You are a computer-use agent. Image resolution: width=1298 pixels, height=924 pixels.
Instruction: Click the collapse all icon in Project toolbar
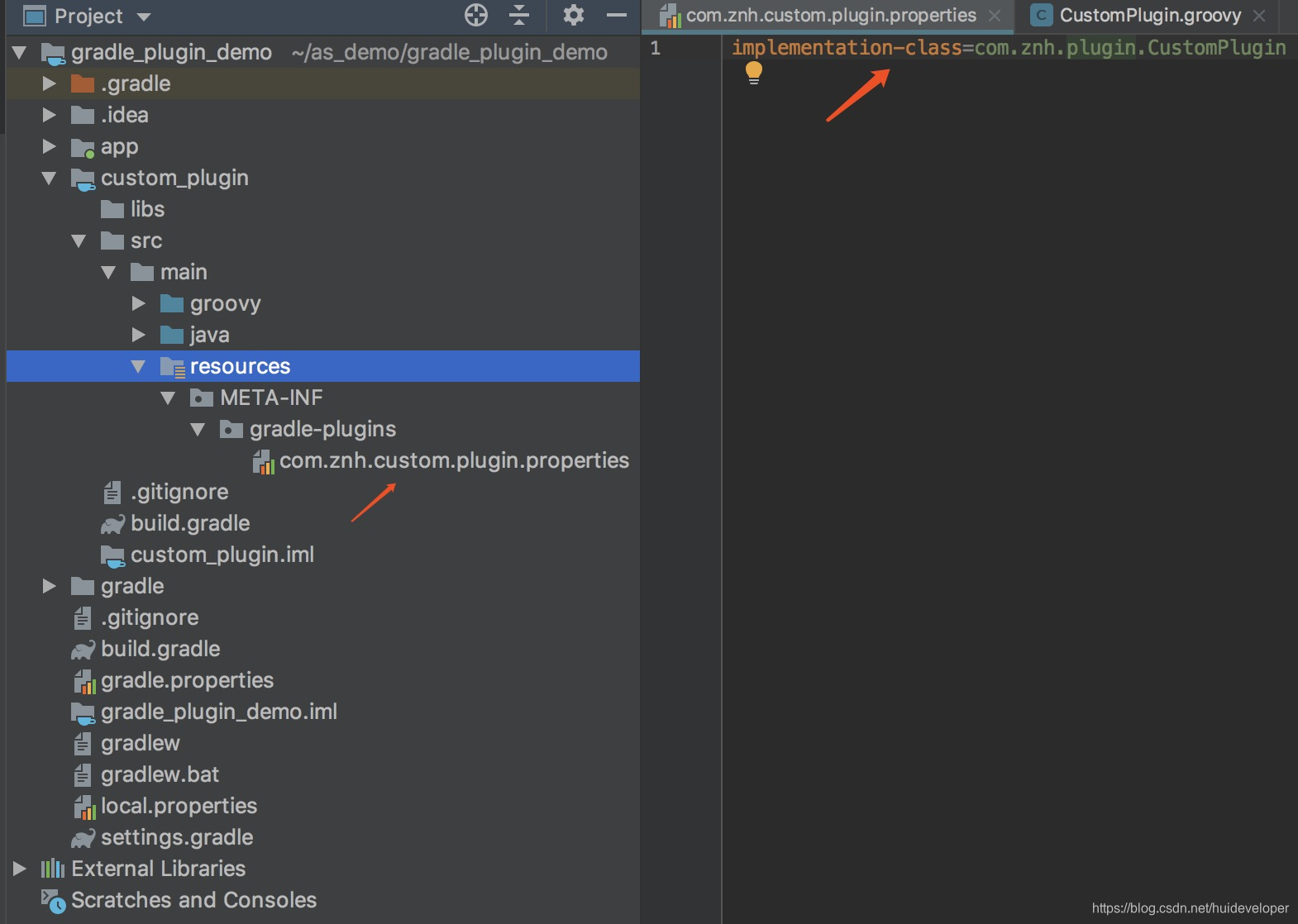[519, 15]
